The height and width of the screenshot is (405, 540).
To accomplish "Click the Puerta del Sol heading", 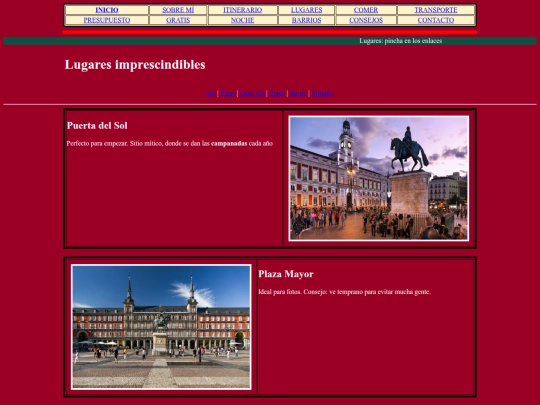I will point(97,126).
